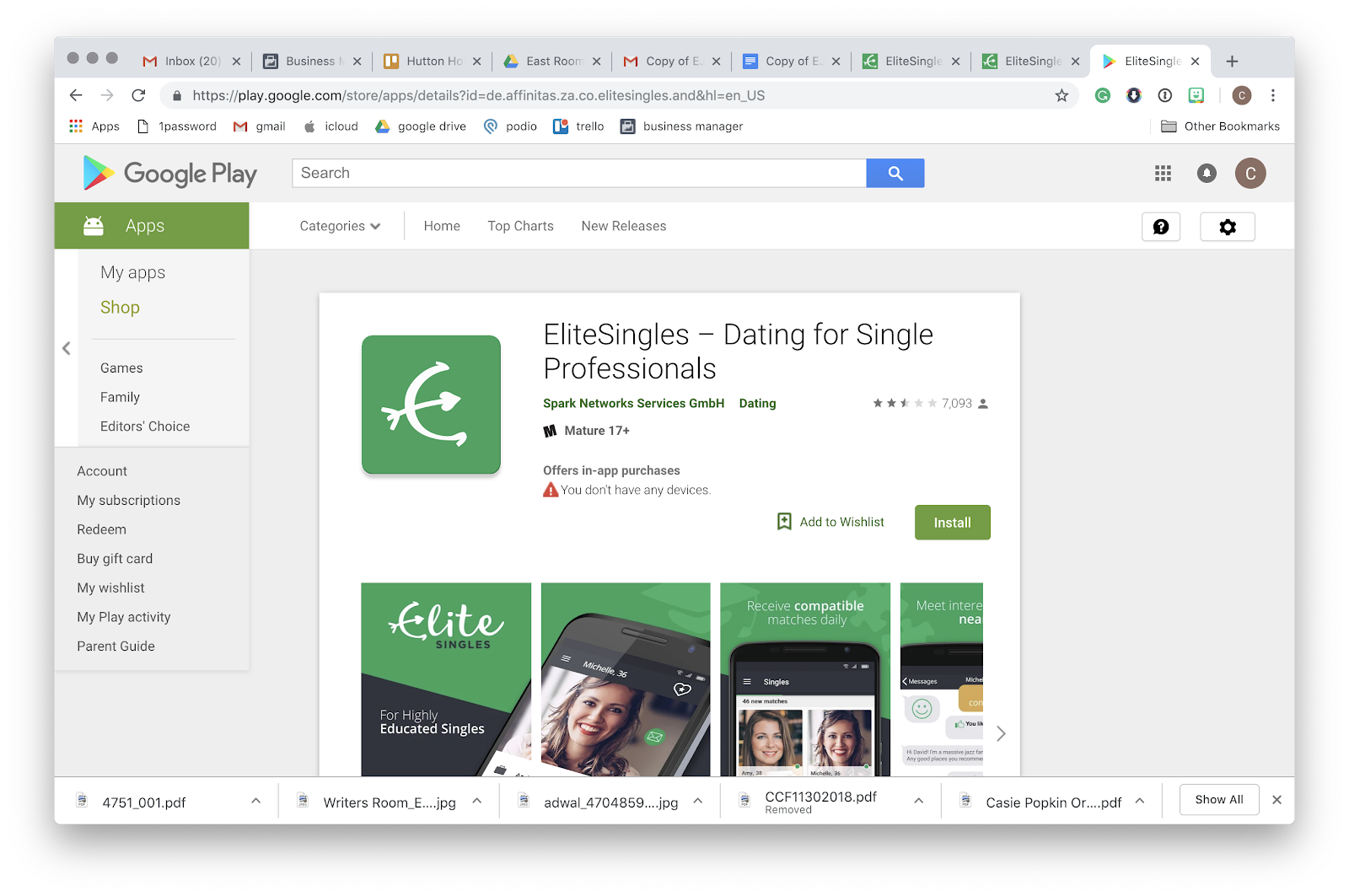Image resolution: width=1349 pixels, height=896 pixels.
Task: Open options arrow for Casie Popkin download
Action: tap(1140, 801)
